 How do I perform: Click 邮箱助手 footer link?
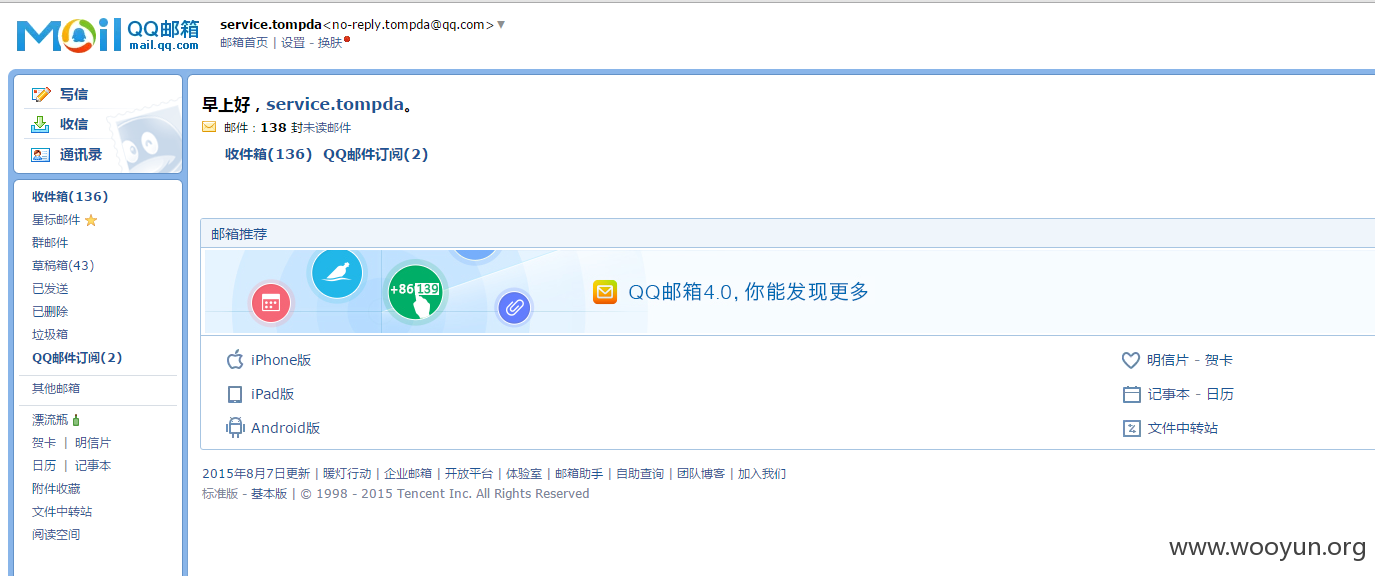[579, 474]
